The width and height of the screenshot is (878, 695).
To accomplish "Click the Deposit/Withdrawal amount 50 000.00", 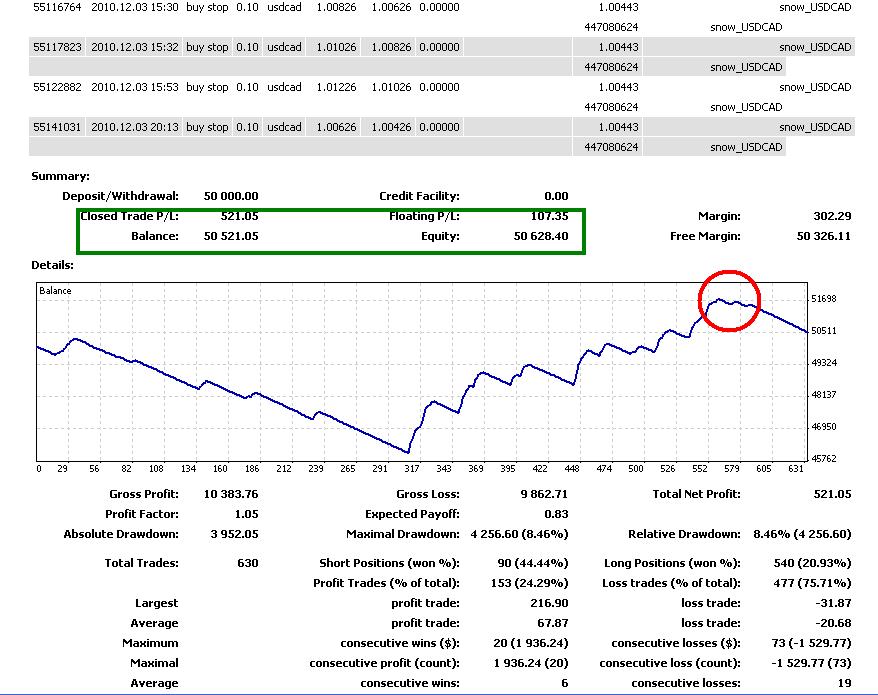I will tap(231, 196).
